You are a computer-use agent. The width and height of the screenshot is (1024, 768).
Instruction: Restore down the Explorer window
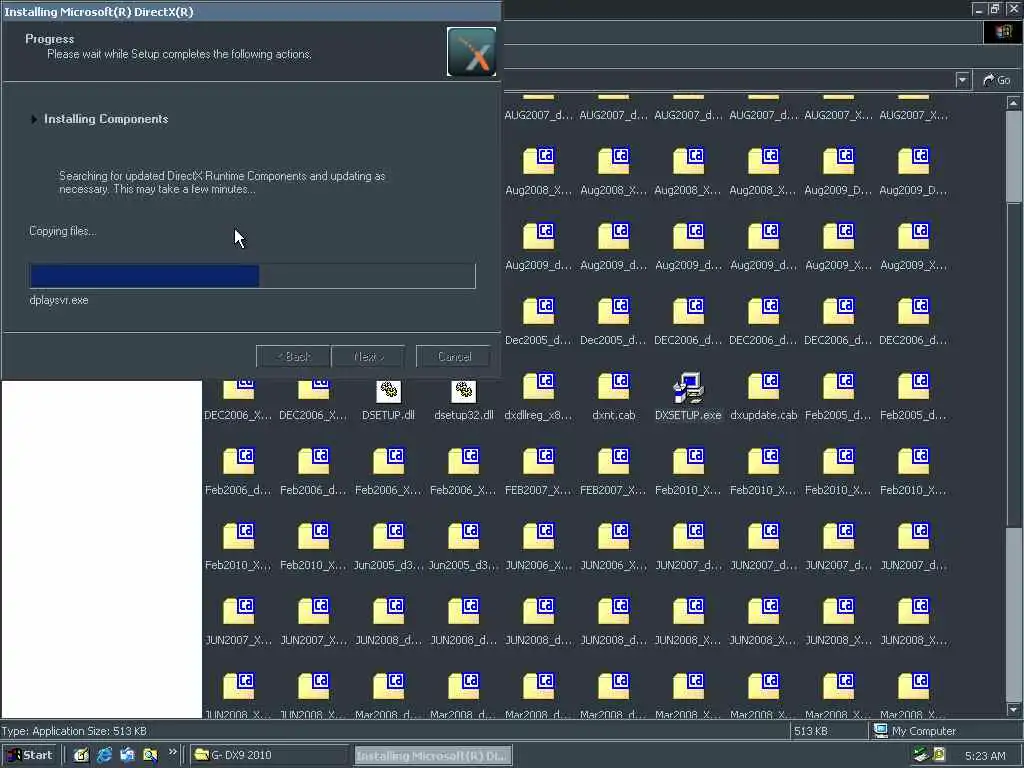pos(994,9)
